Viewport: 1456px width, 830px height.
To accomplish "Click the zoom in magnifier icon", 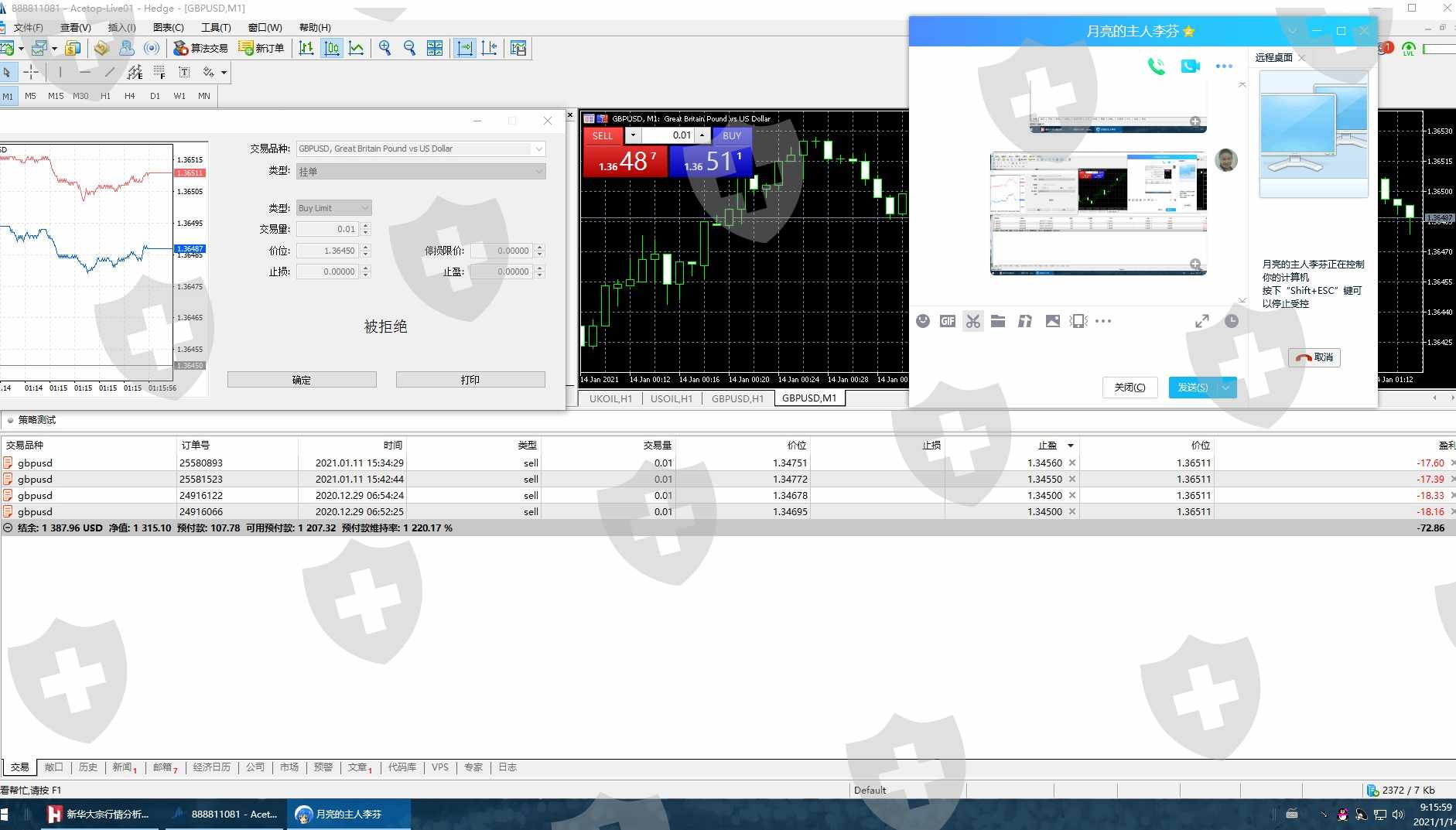I will click(385, 48).
